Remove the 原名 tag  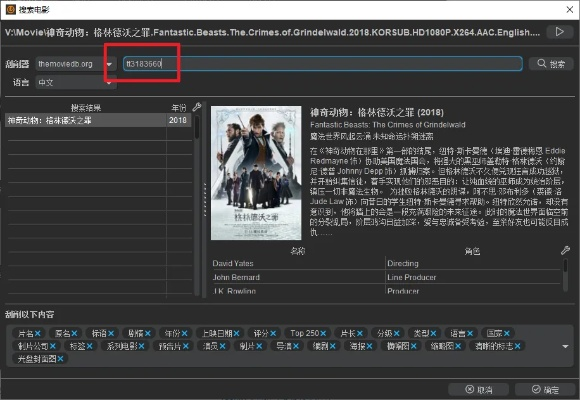(x=74, y=333)
